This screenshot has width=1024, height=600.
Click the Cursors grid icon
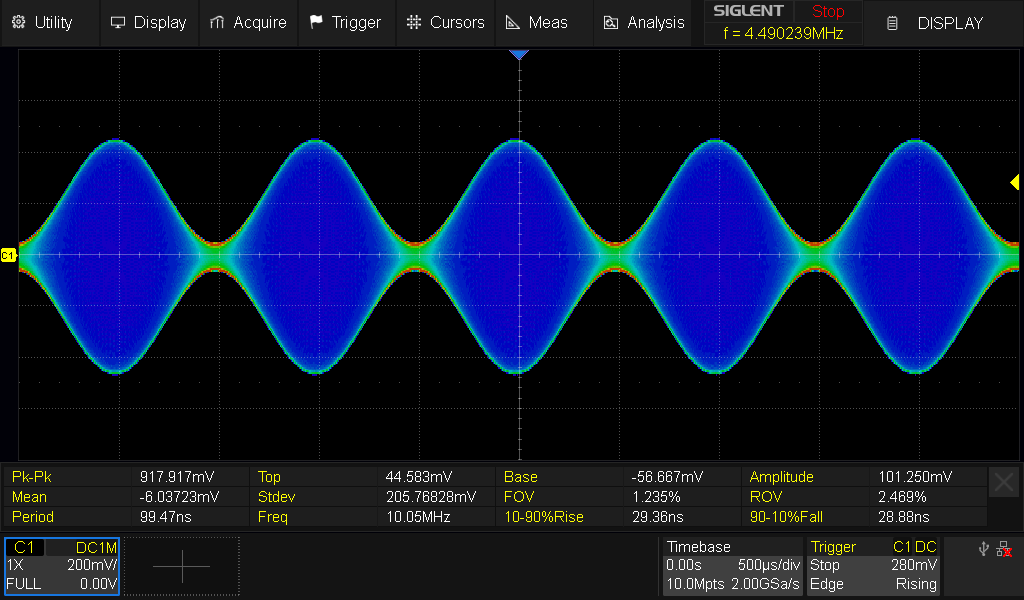coord(413,22)
